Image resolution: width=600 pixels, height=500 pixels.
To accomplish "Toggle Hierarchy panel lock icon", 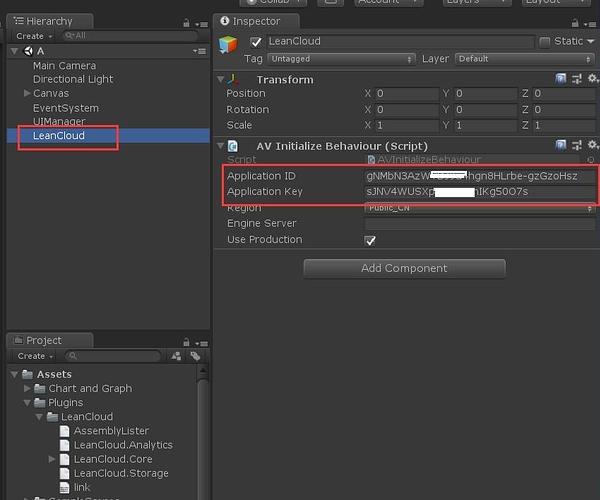I will pos(186,23).
